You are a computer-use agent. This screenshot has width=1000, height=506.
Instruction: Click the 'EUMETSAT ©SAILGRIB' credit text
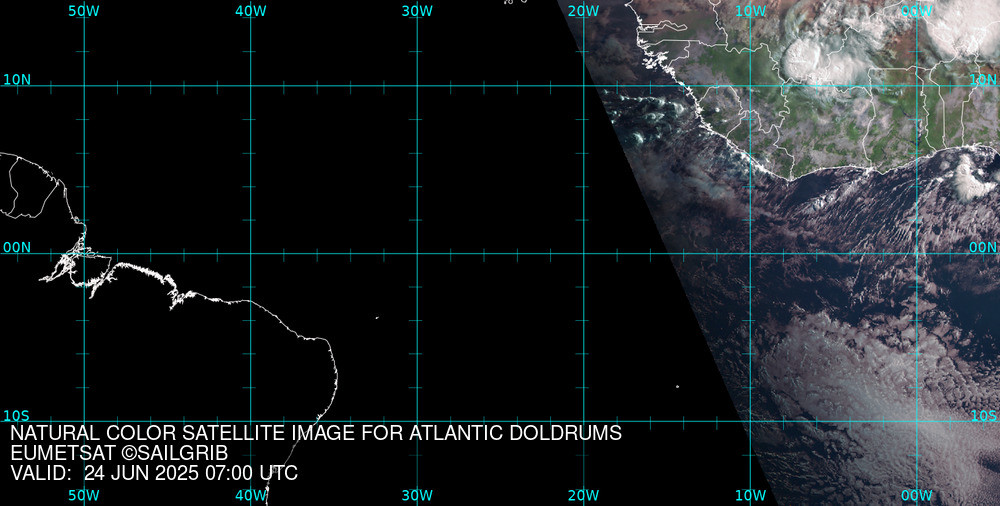(x=119, y=453)
